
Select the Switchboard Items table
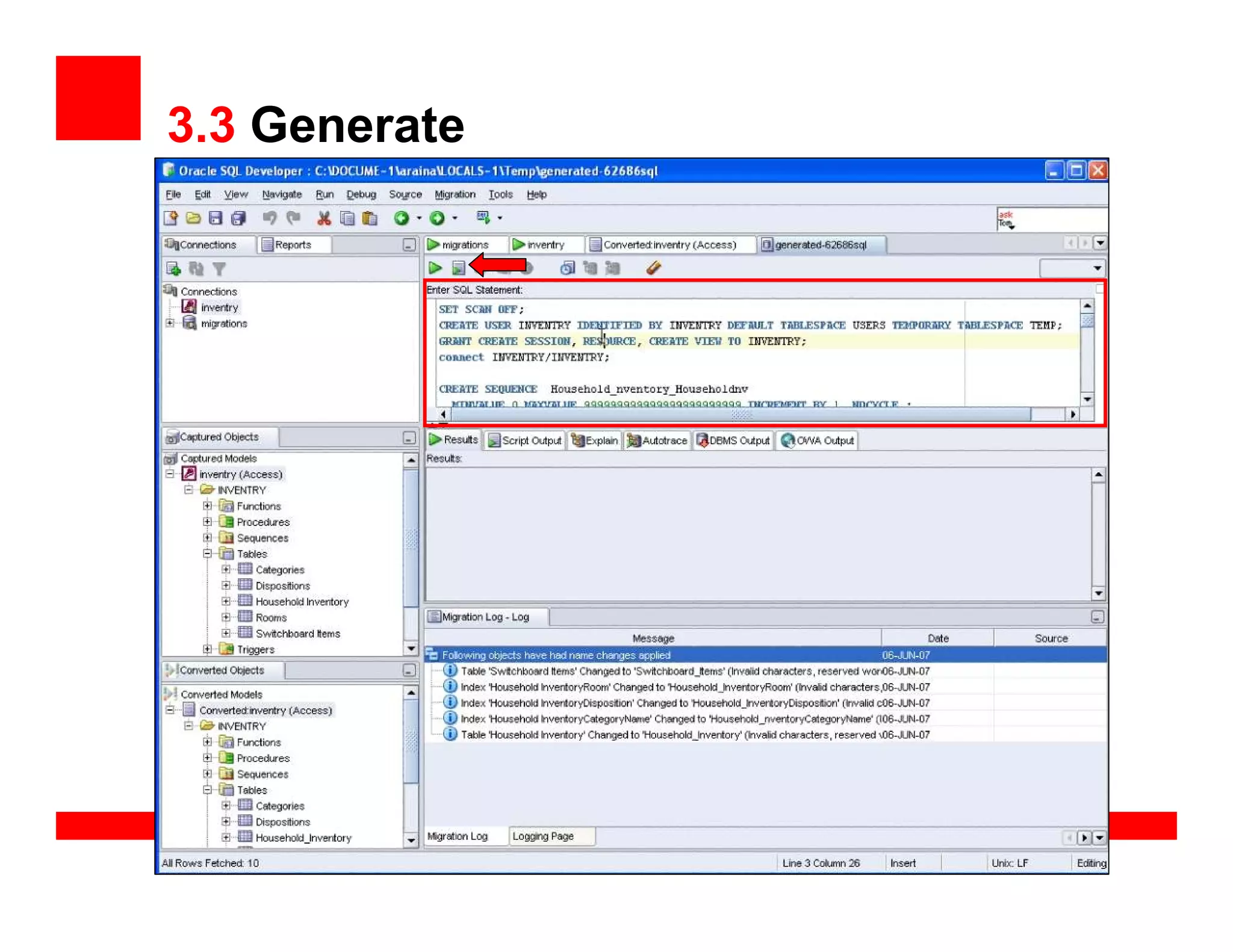coord(298,634)
